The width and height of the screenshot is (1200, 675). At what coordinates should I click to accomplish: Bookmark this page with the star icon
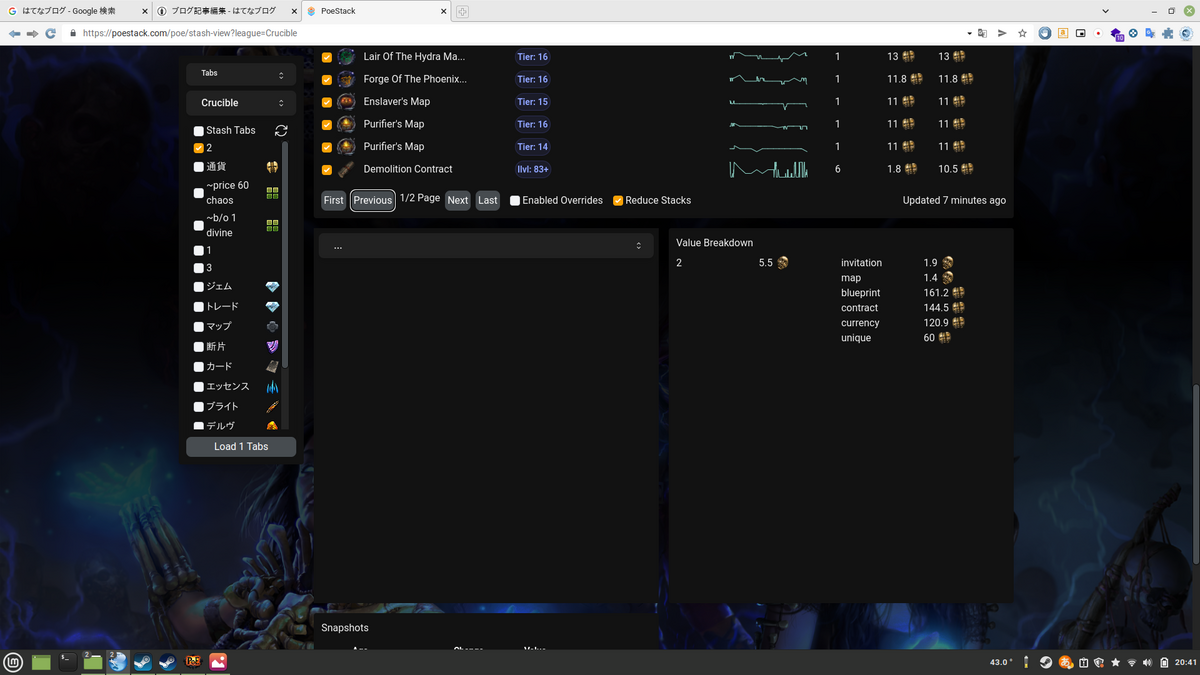(1022, 33)
